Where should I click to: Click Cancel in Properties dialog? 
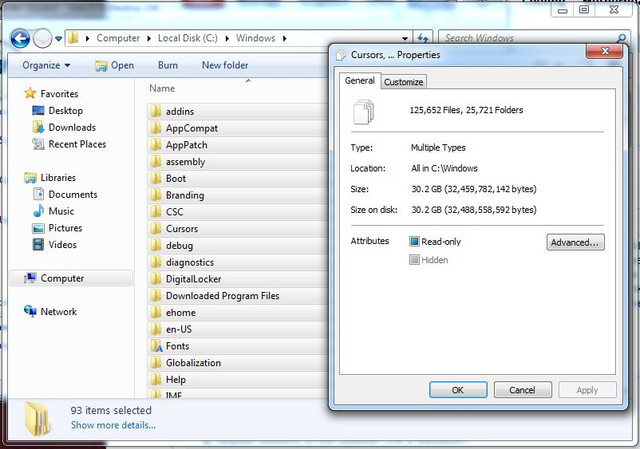click(522, 390)
